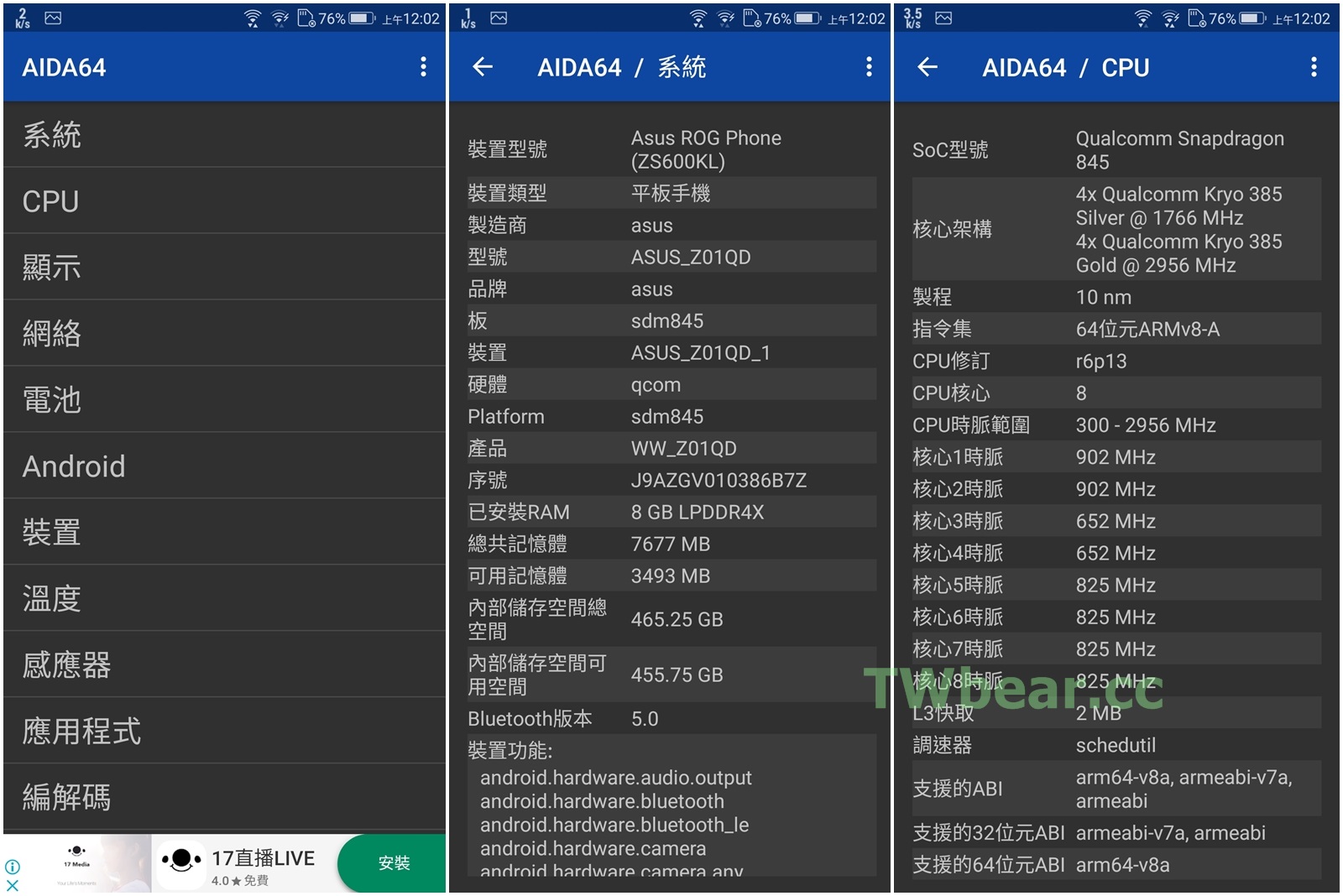Tap the 核心1時脈 row
The height and width of the screenshot is (896, 1343).
(1116, 456)
